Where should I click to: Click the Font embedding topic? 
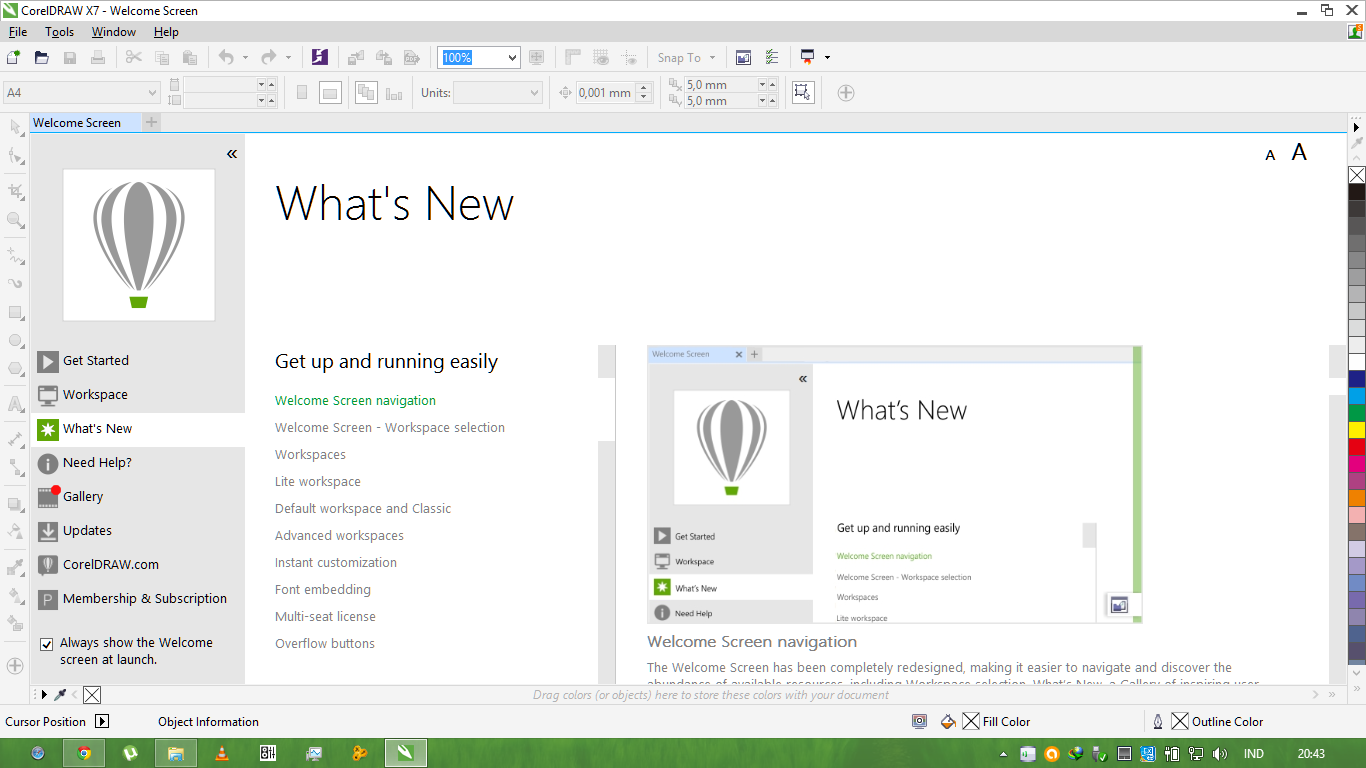pyautogui.click(x=323, y=590)
